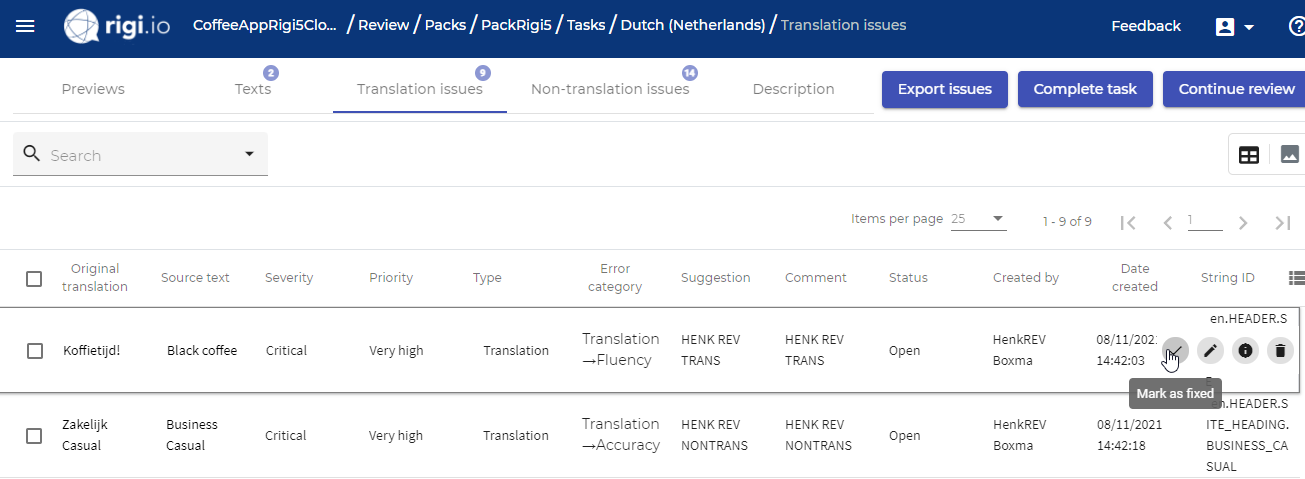Screen dimensions: 1305x479
Task: Mark the Koffietijd! issue as fixed
Action: point(1176,350)
